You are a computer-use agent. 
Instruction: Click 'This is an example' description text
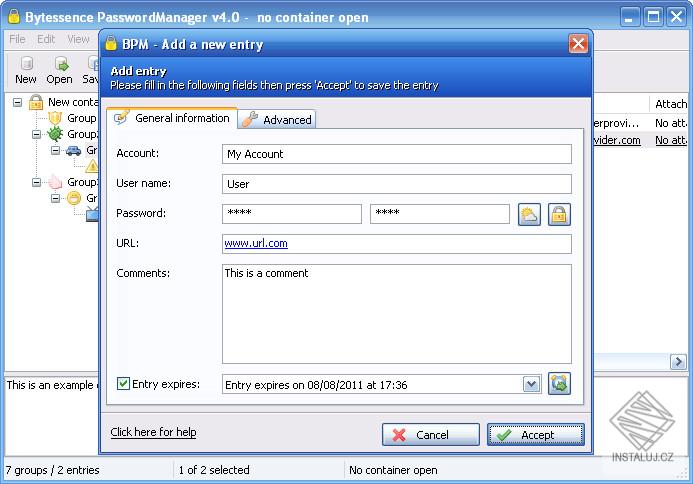(x=51, y=385)
